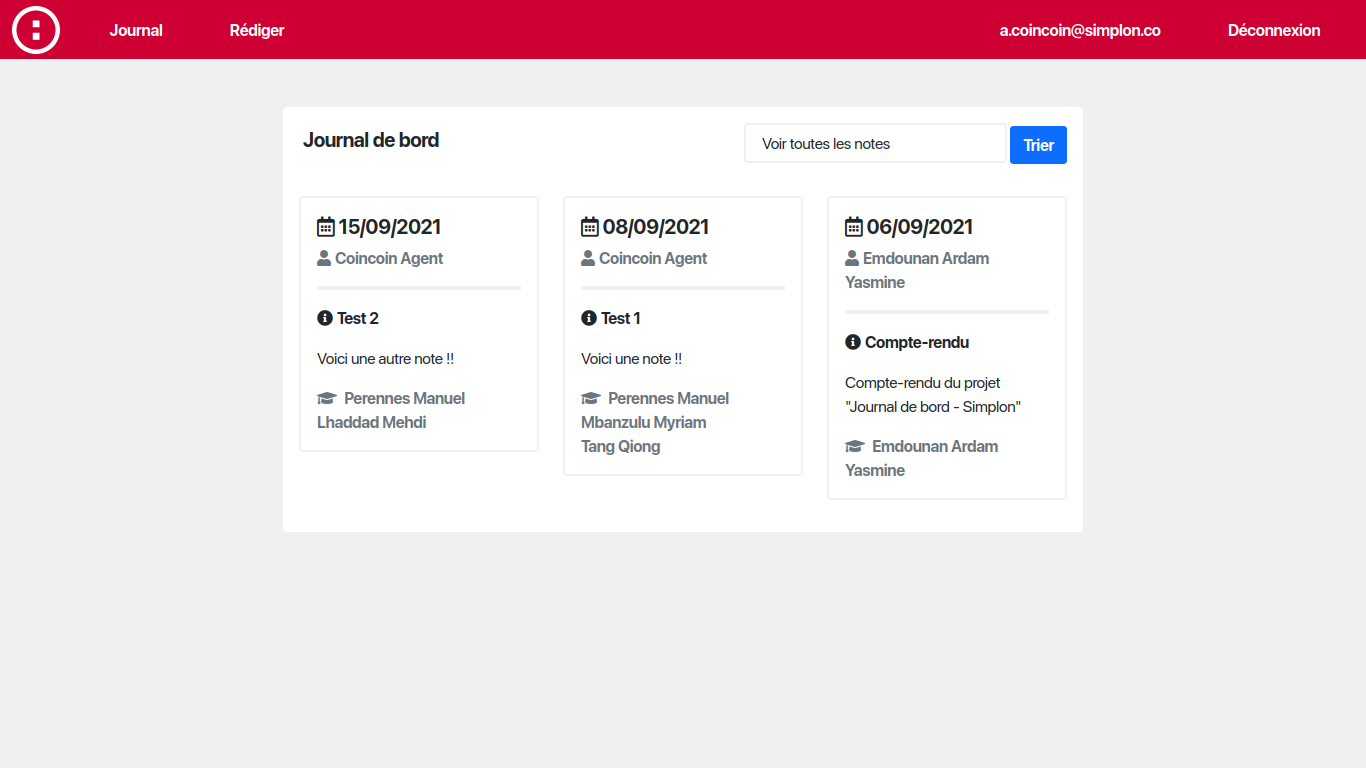
Task: Click the Déconnexion link
Action: click(x=1274, y=30)
